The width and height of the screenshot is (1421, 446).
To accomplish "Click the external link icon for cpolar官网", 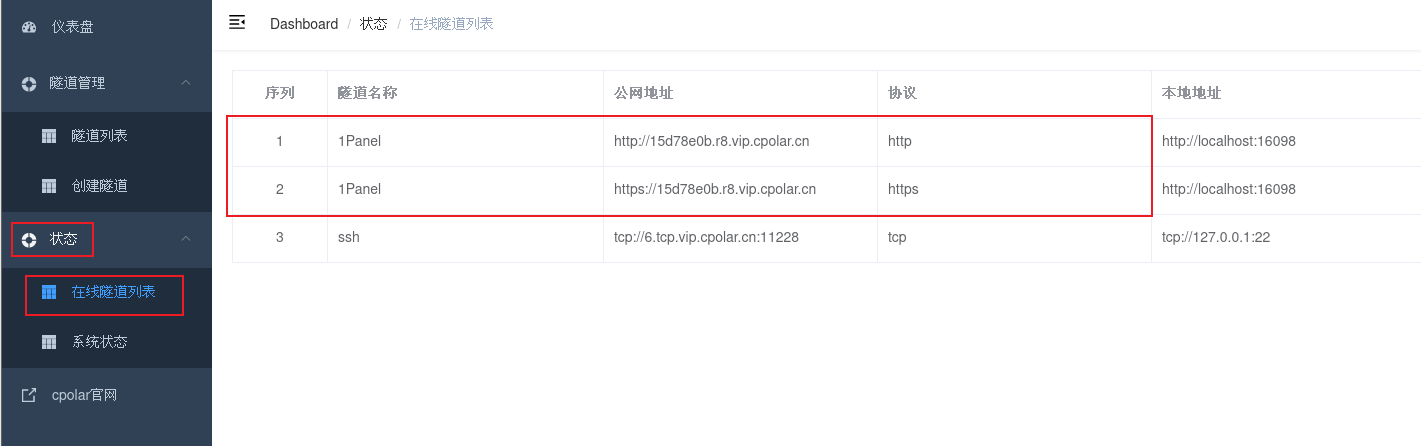I will coord(29,395).
